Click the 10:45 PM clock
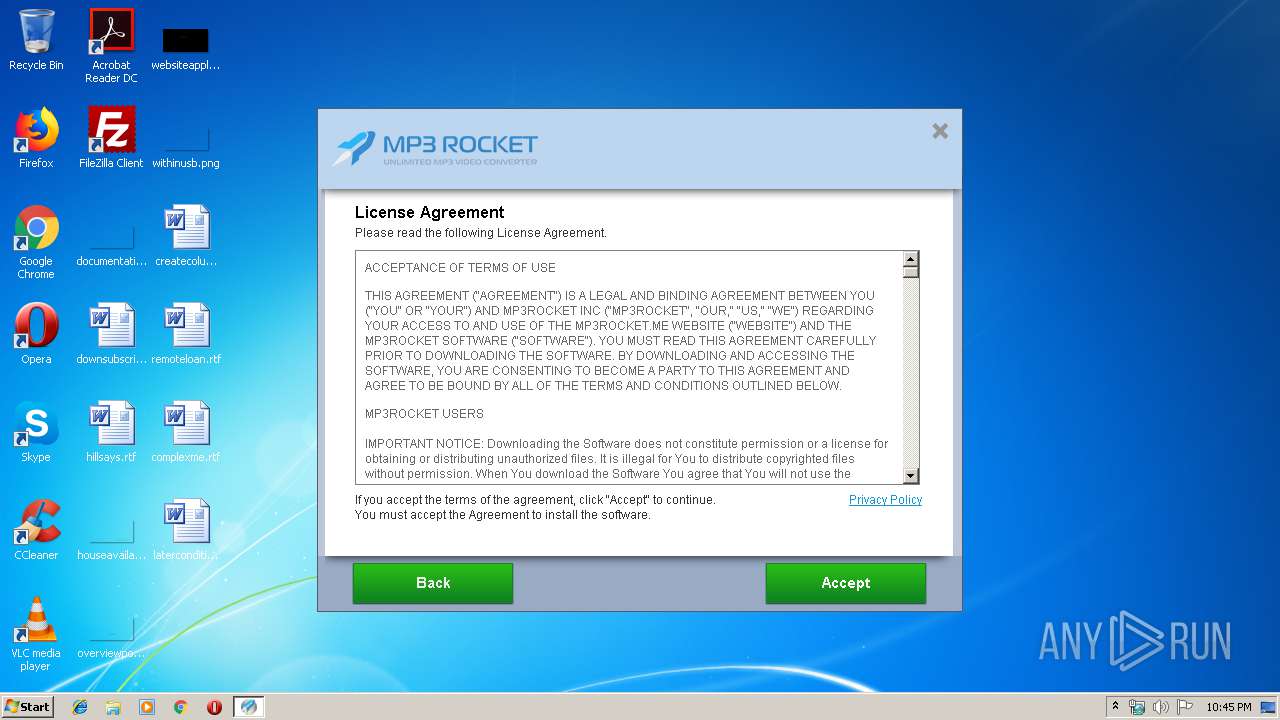 1229,707
